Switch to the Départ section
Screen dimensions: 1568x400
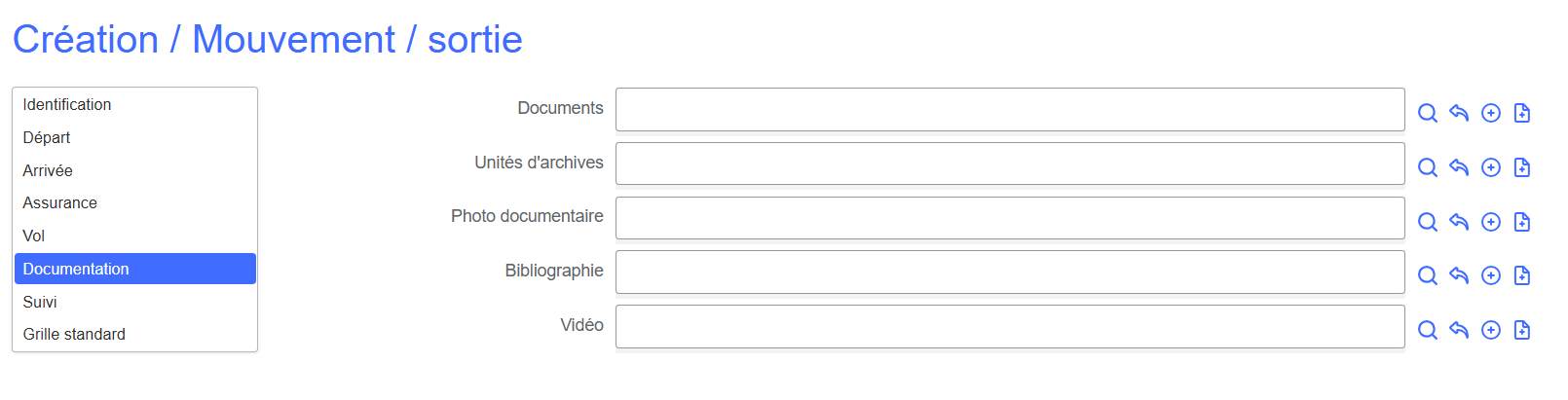click(x=47, y=137)
